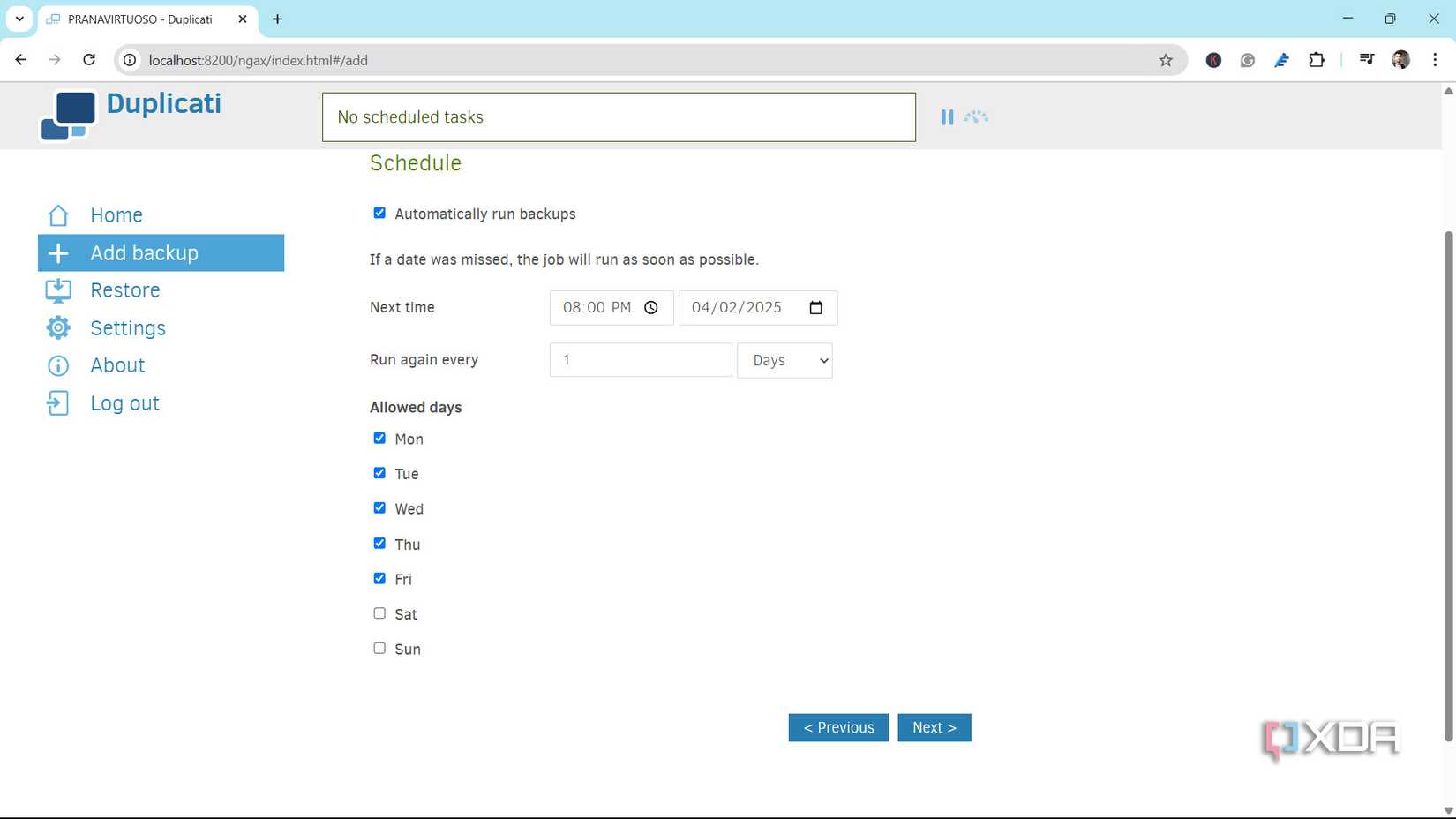Open the About page in sidebar
This screenshot has width=1456, height=819.
pos(161,365)
